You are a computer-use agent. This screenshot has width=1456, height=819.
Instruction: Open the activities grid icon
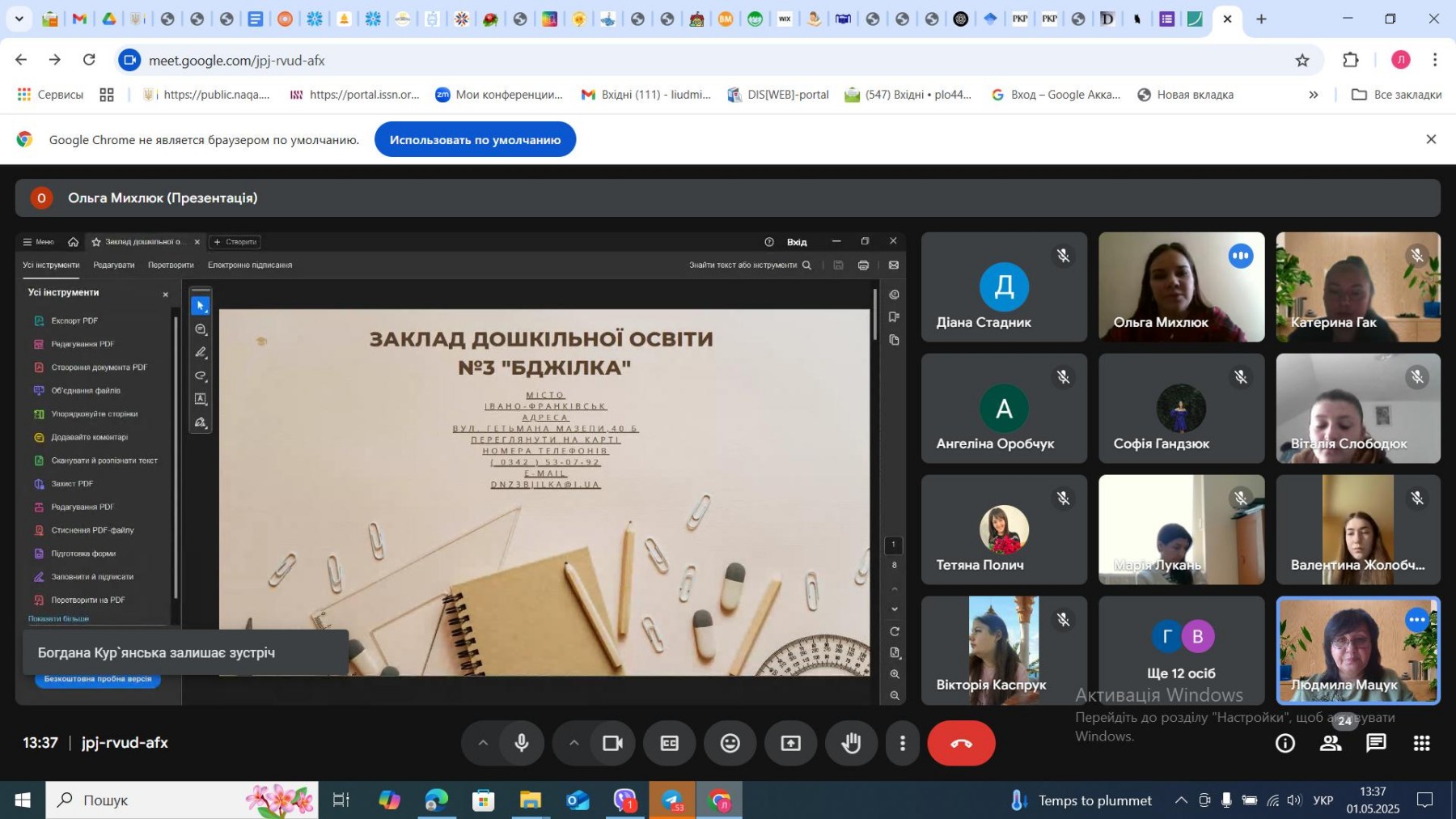pos(1421,743)
